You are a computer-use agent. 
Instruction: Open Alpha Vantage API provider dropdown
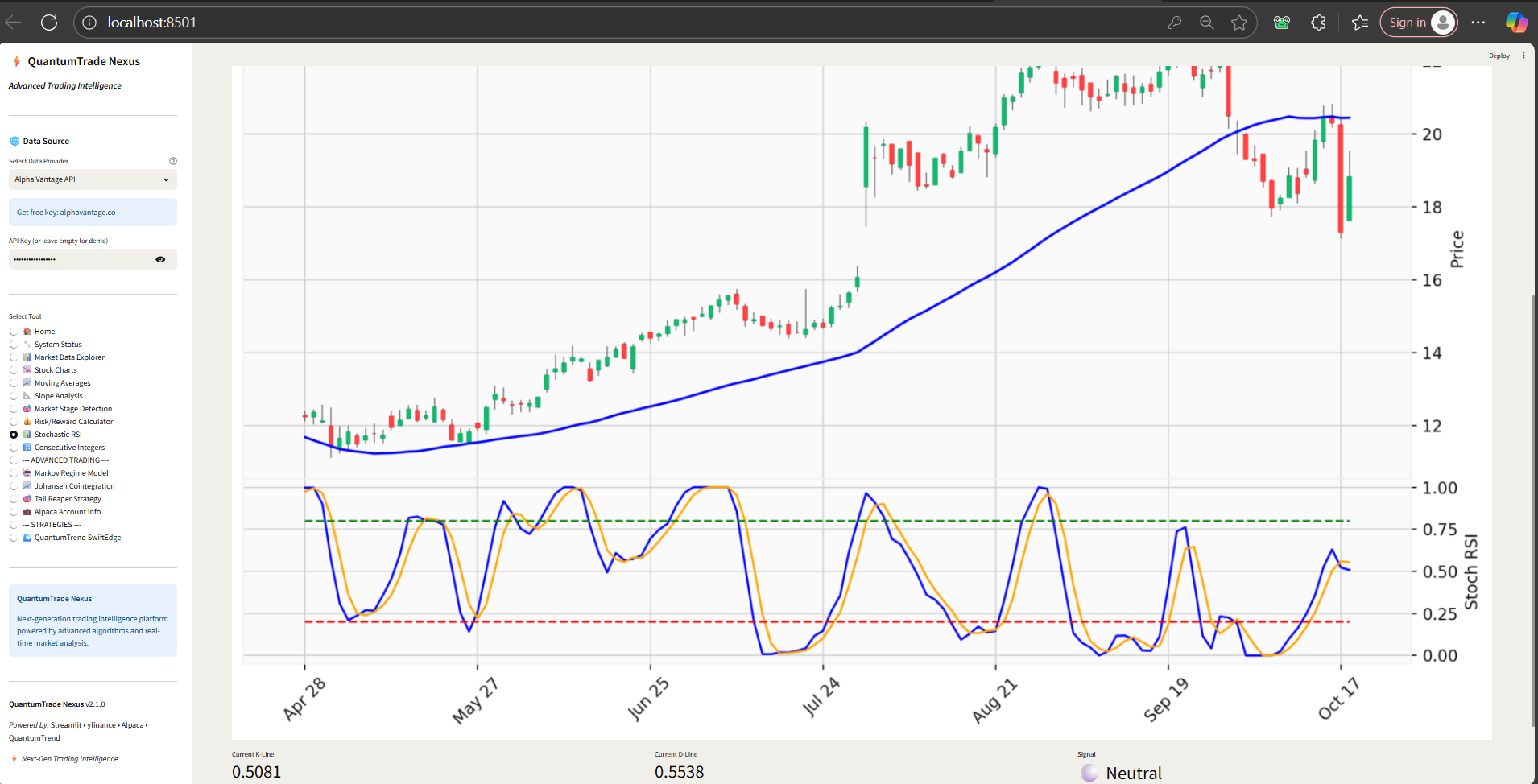[93, 179]
